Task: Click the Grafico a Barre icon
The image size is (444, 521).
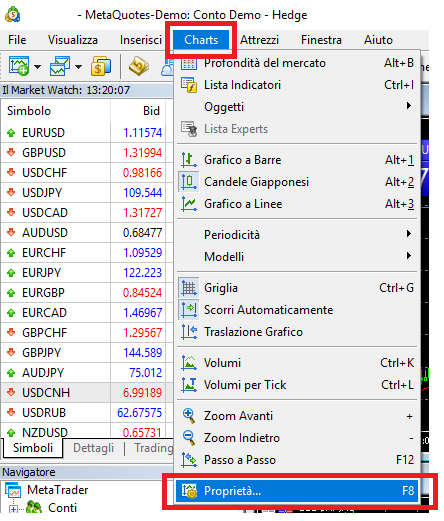Action: click(189, 160)
